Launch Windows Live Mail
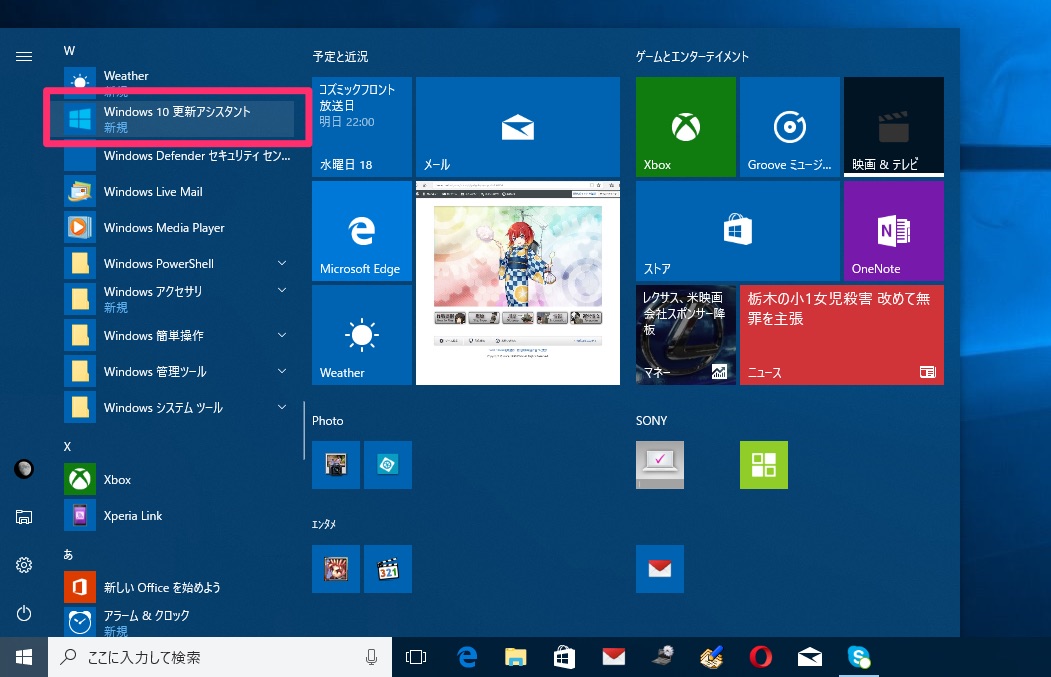 tap(178, 192)
